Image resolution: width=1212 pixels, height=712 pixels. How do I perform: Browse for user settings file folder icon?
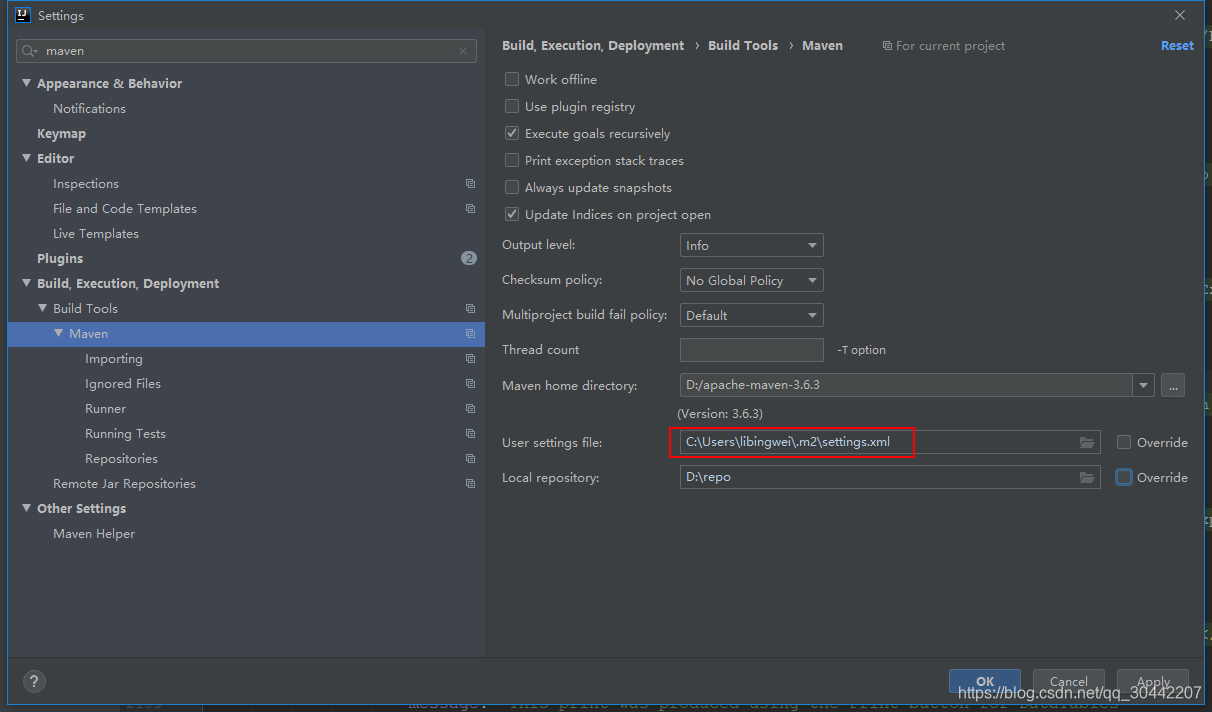pos(1087,443)
